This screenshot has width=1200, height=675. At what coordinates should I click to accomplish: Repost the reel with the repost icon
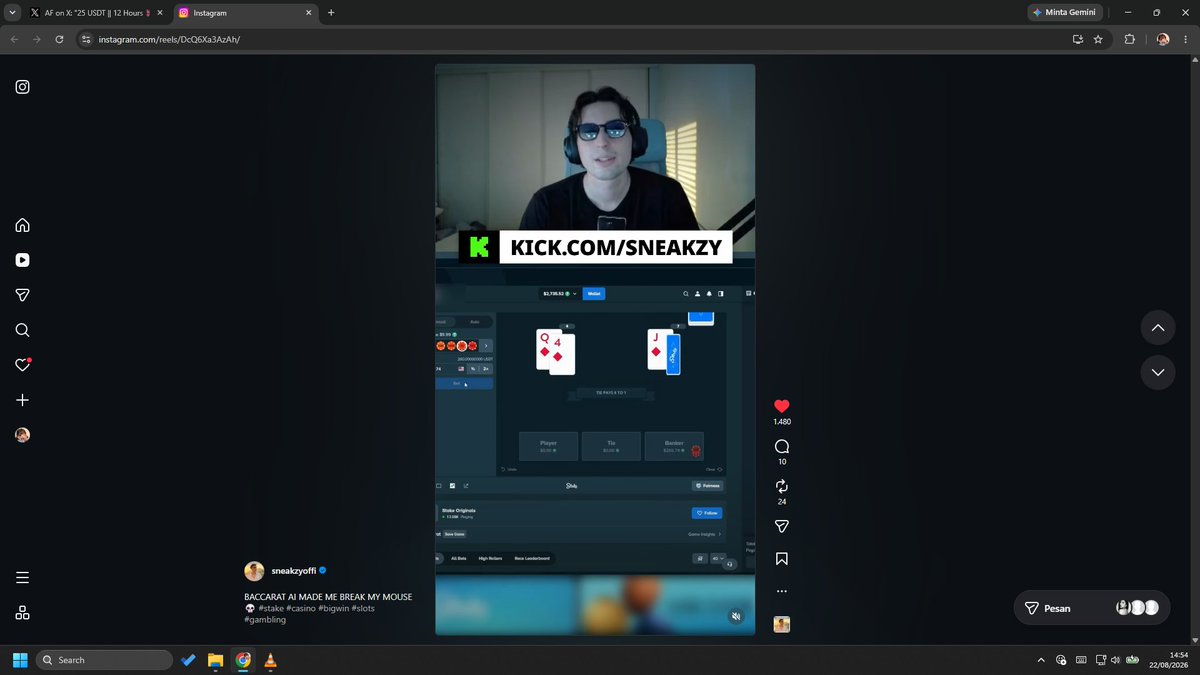[782, 486]
